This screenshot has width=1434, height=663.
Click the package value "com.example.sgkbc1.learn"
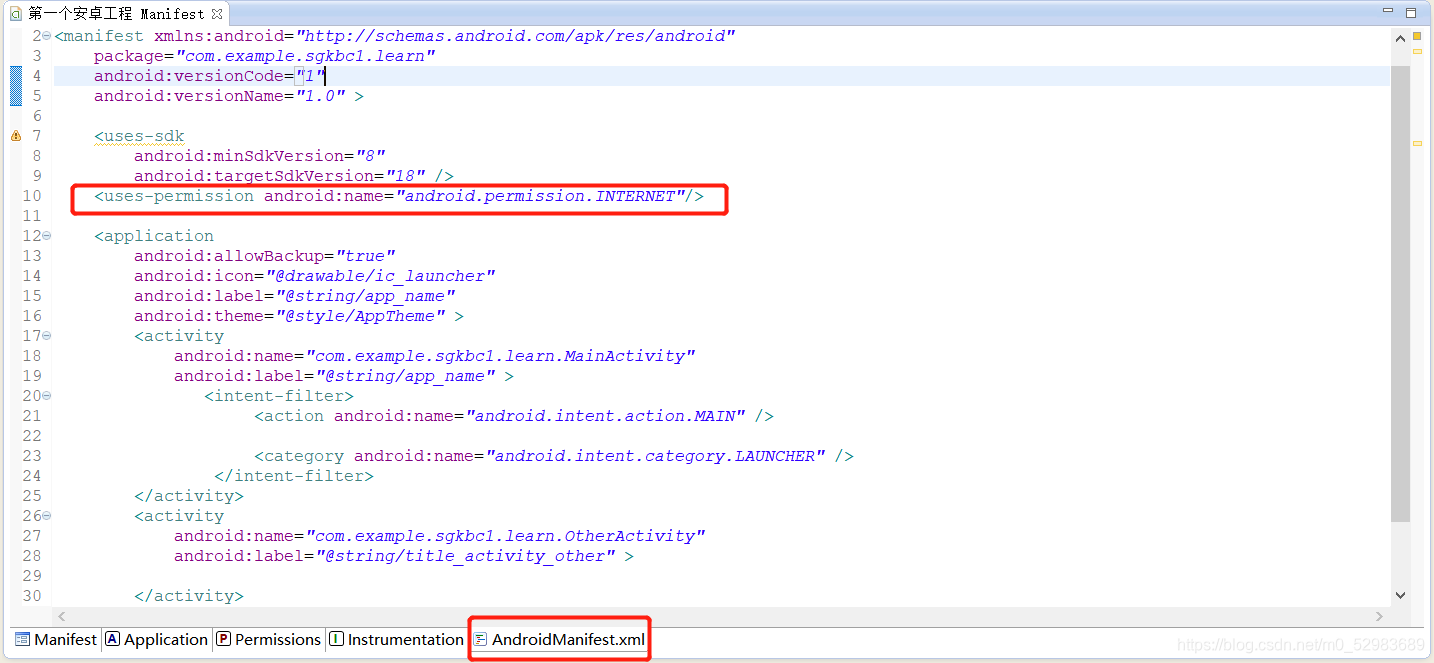(304, 56)
